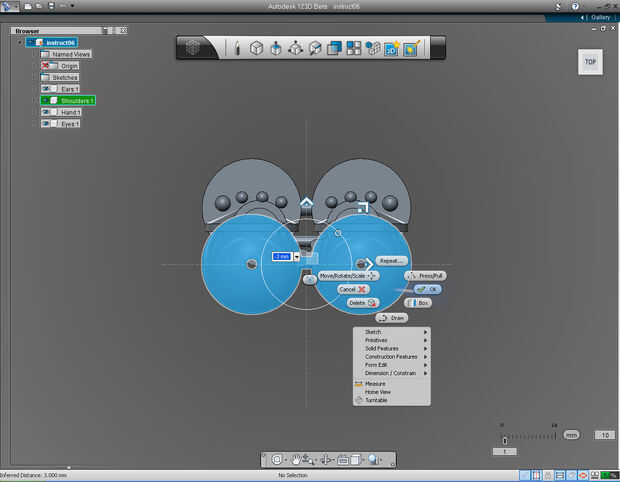Image resolution: width=620 pixels, height=482 pixels.
Task: Toggle the red X visibility of Origin
Action: 45,65
